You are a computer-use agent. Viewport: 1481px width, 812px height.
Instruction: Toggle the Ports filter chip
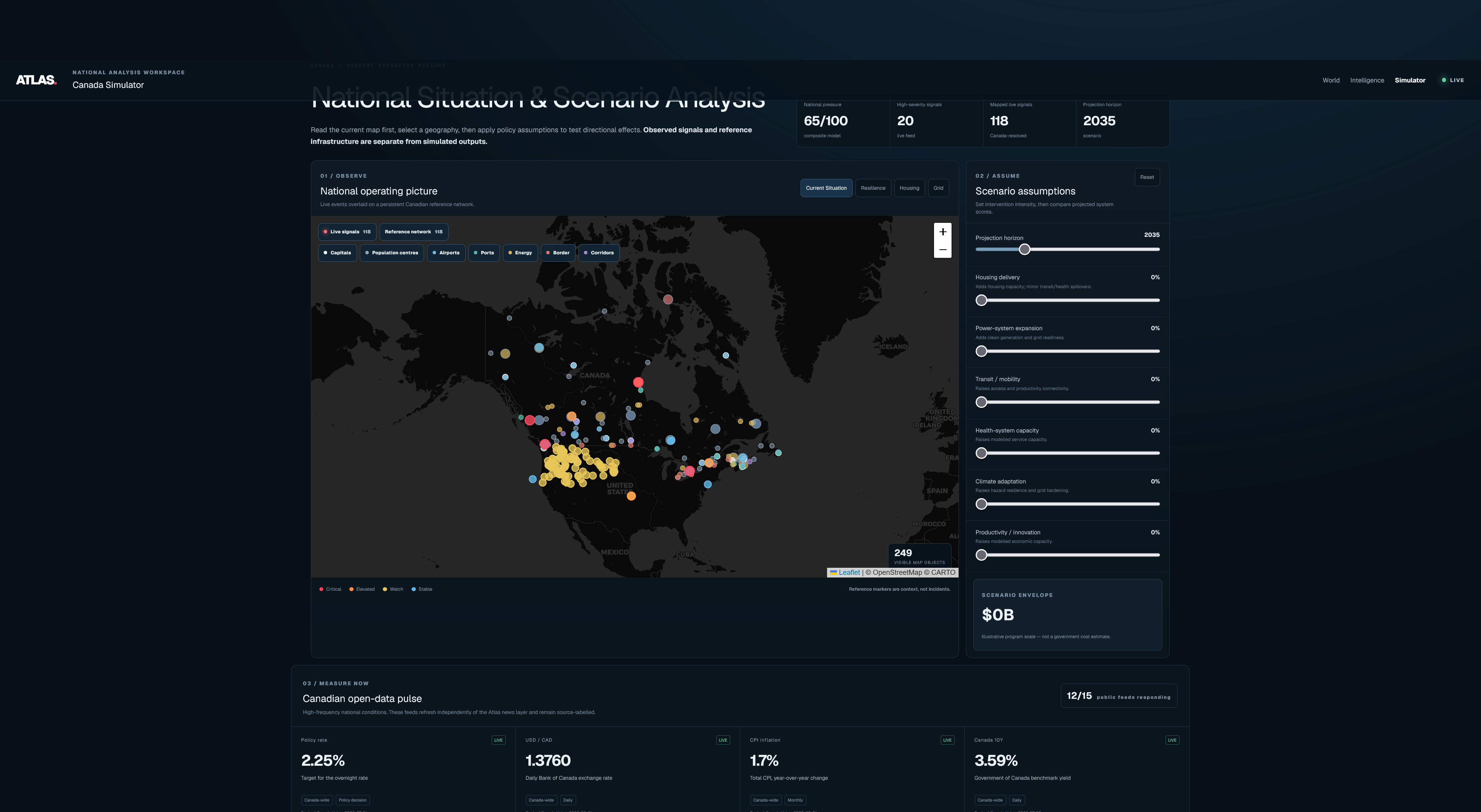tap(484, 253)
